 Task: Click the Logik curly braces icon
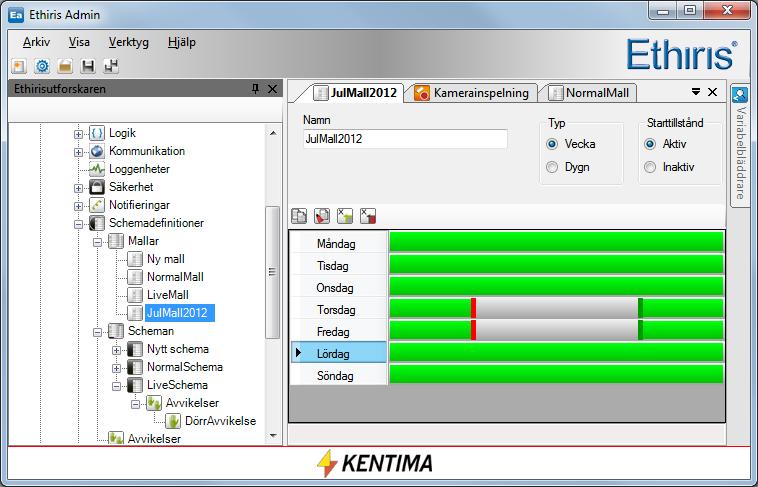tap(97, 133)
